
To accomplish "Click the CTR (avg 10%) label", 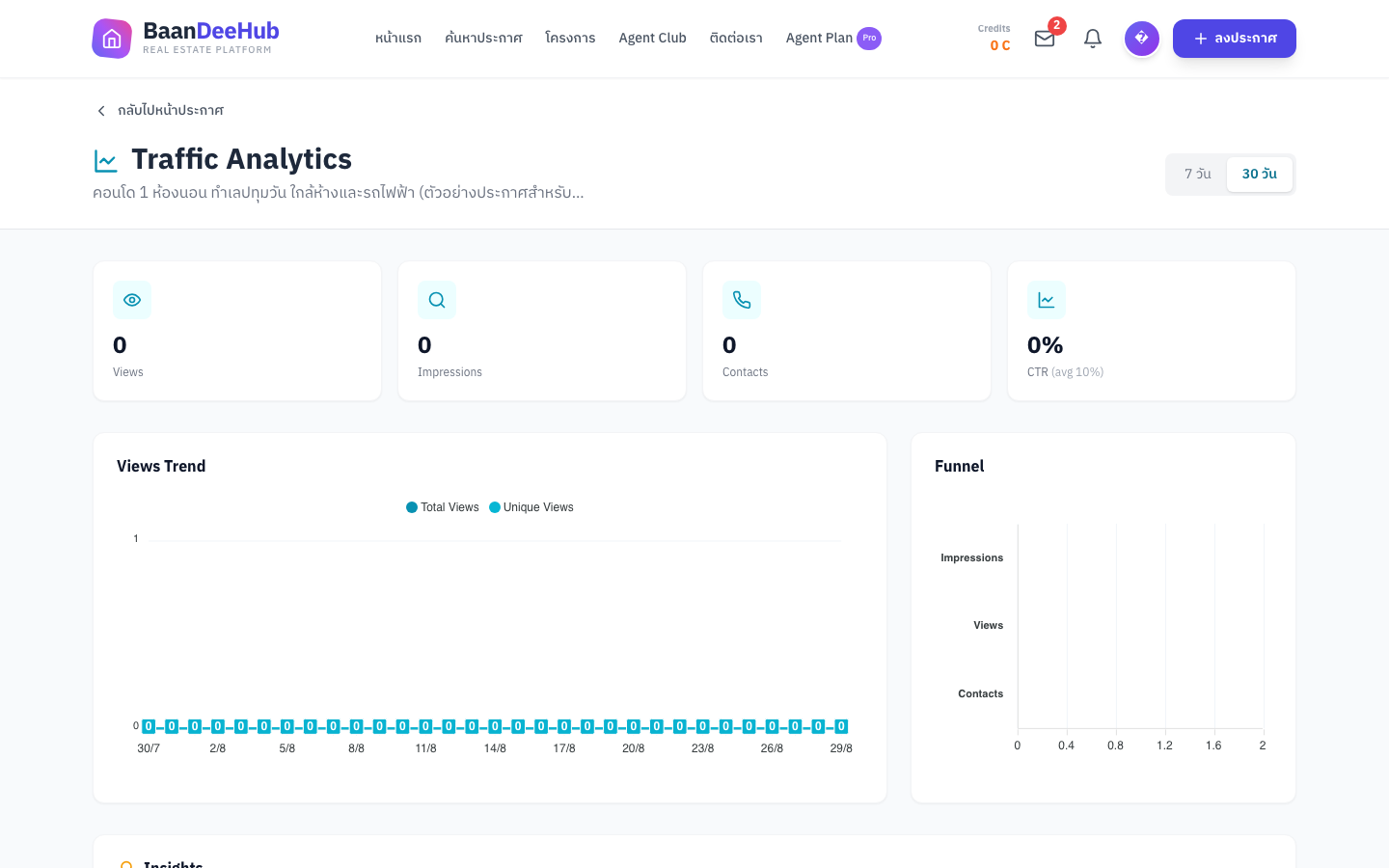I will pos(1066,372).
